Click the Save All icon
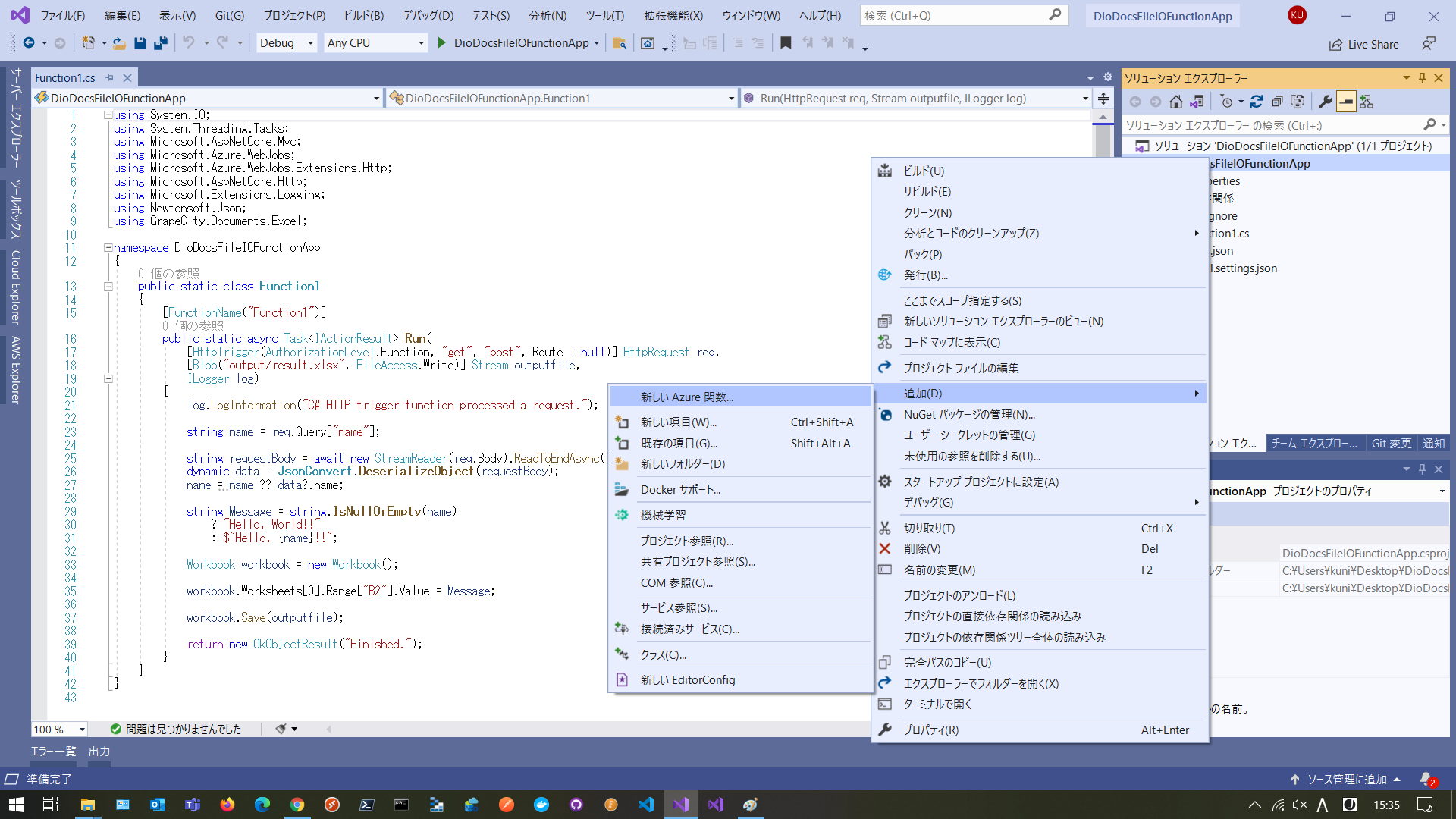The height and width of the screenshot is (819, 1456). (x=160, y=43)
